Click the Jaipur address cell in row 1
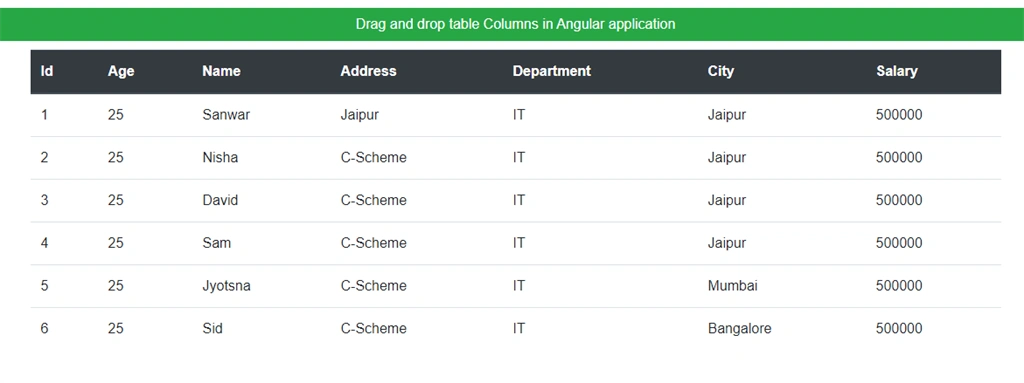This screenshot has width=1024, height=383. [359, 115]
